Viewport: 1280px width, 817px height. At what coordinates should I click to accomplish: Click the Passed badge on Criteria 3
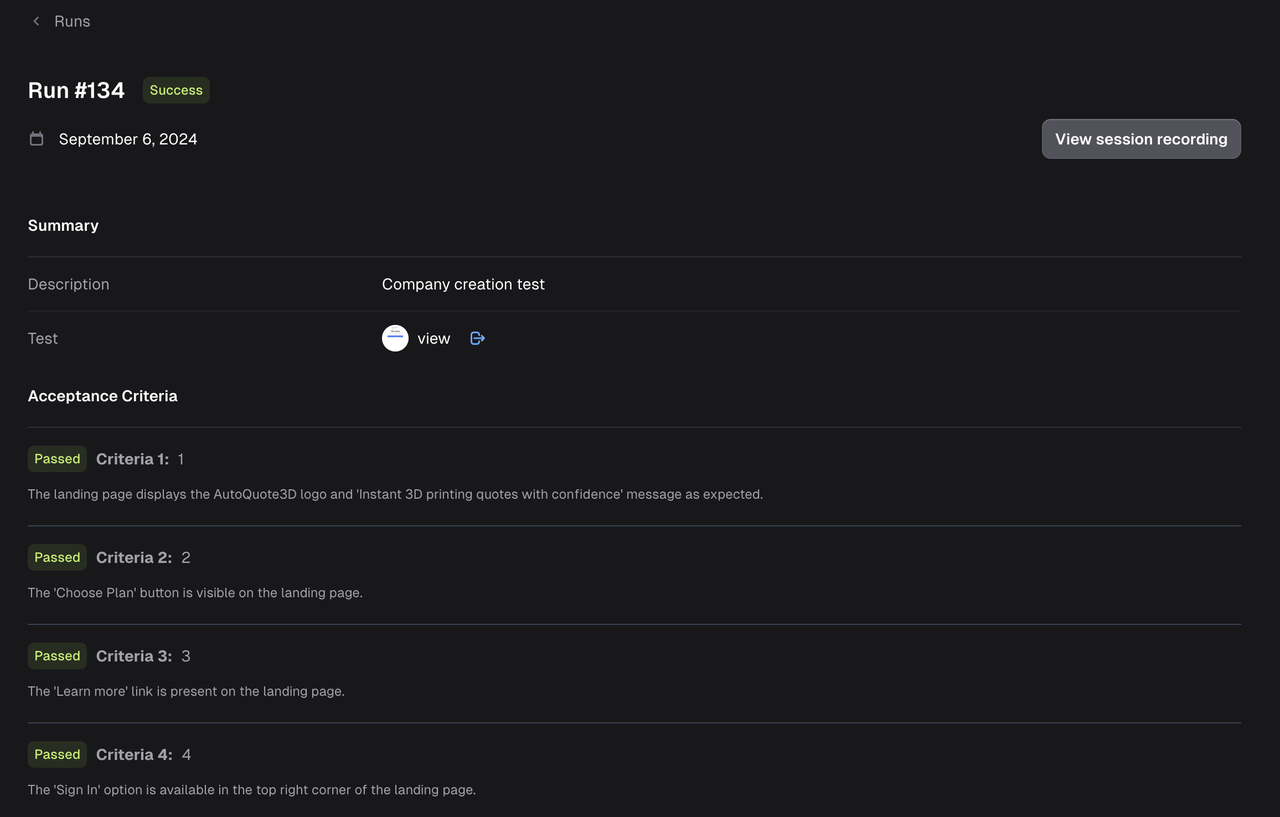[56, 655]
